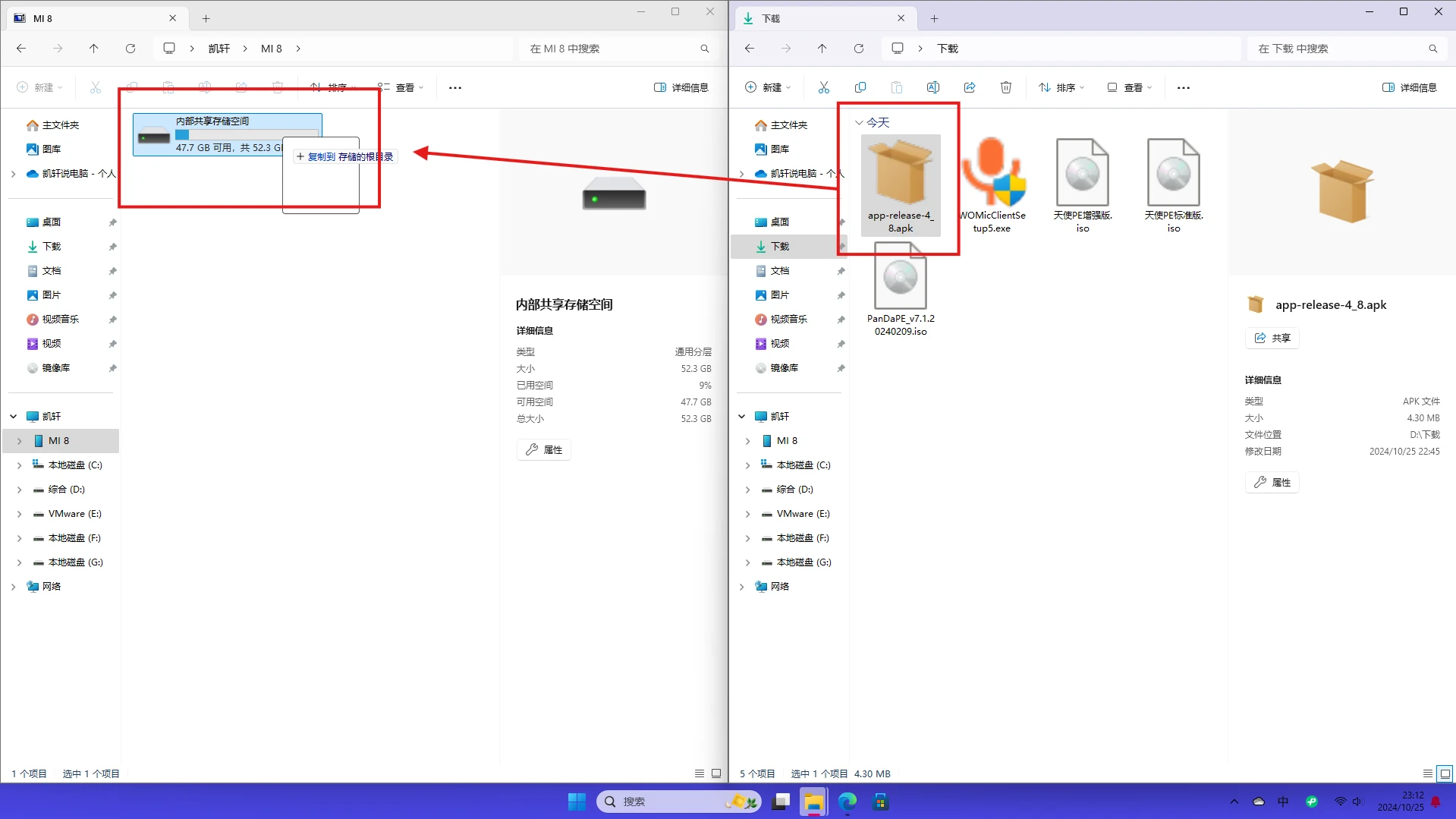1456x819 pixels.
Task: Open the more options menu in the Downloads toolbar
Action: tap(1184, 88)
